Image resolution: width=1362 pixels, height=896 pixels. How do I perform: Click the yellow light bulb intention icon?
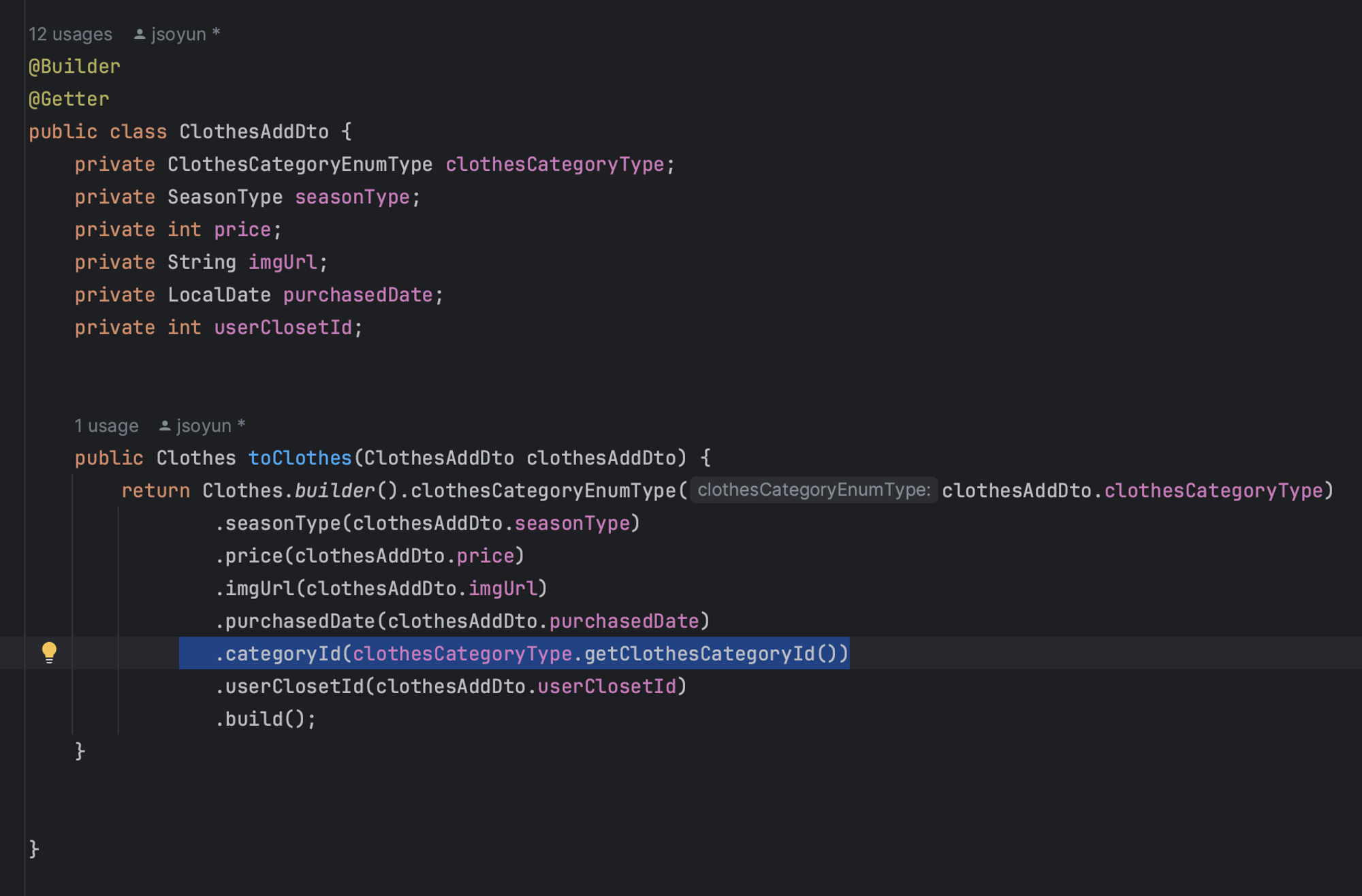pyautogui.click(x=49, y=652)
